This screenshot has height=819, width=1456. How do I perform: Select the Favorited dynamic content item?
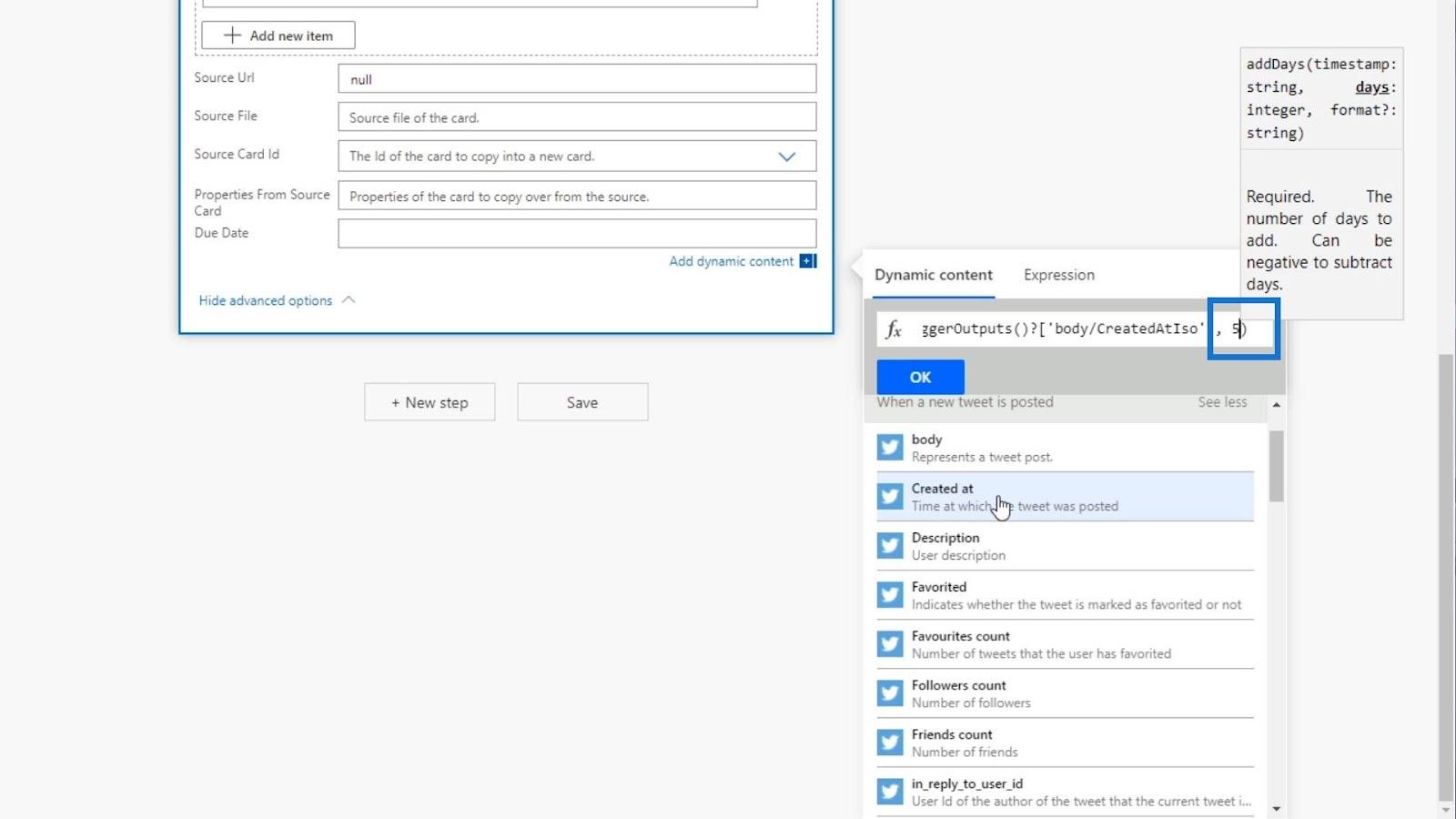click(1065, 595)
